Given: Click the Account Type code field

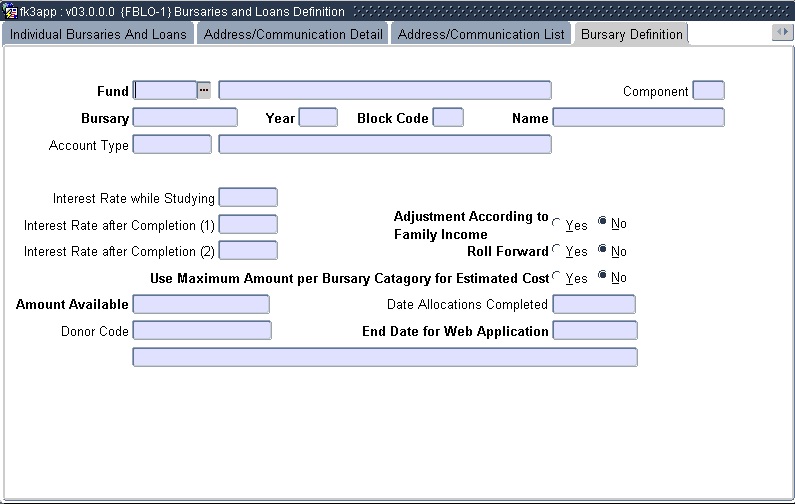Looking at the screenshot, I should pos(172,145).
